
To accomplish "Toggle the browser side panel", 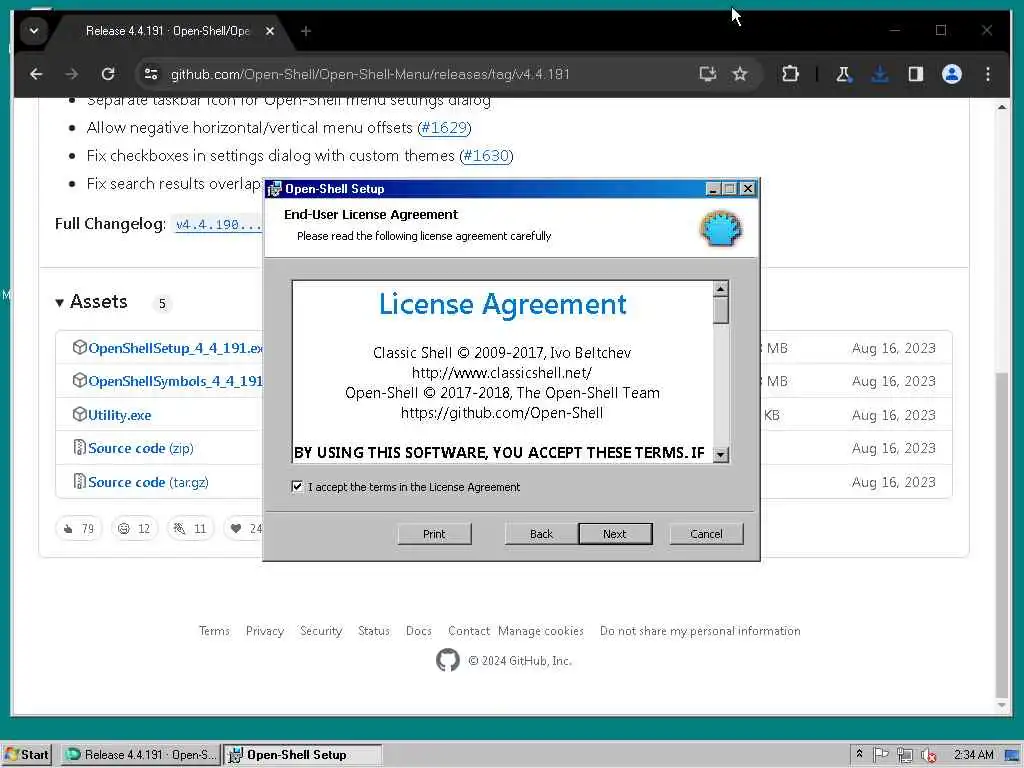I will (x=916, y=74).
